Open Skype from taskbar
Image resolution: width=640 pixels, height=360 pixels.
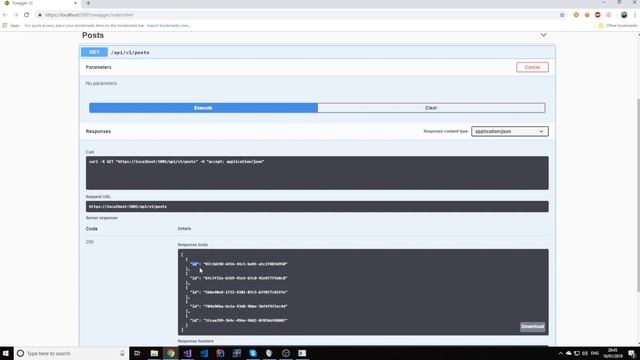[x=253, y=353]
